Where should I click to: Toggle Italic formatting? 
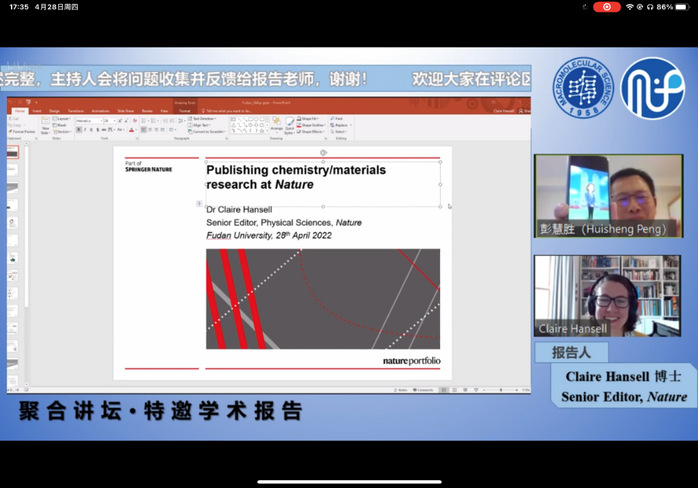click(83, 130)
